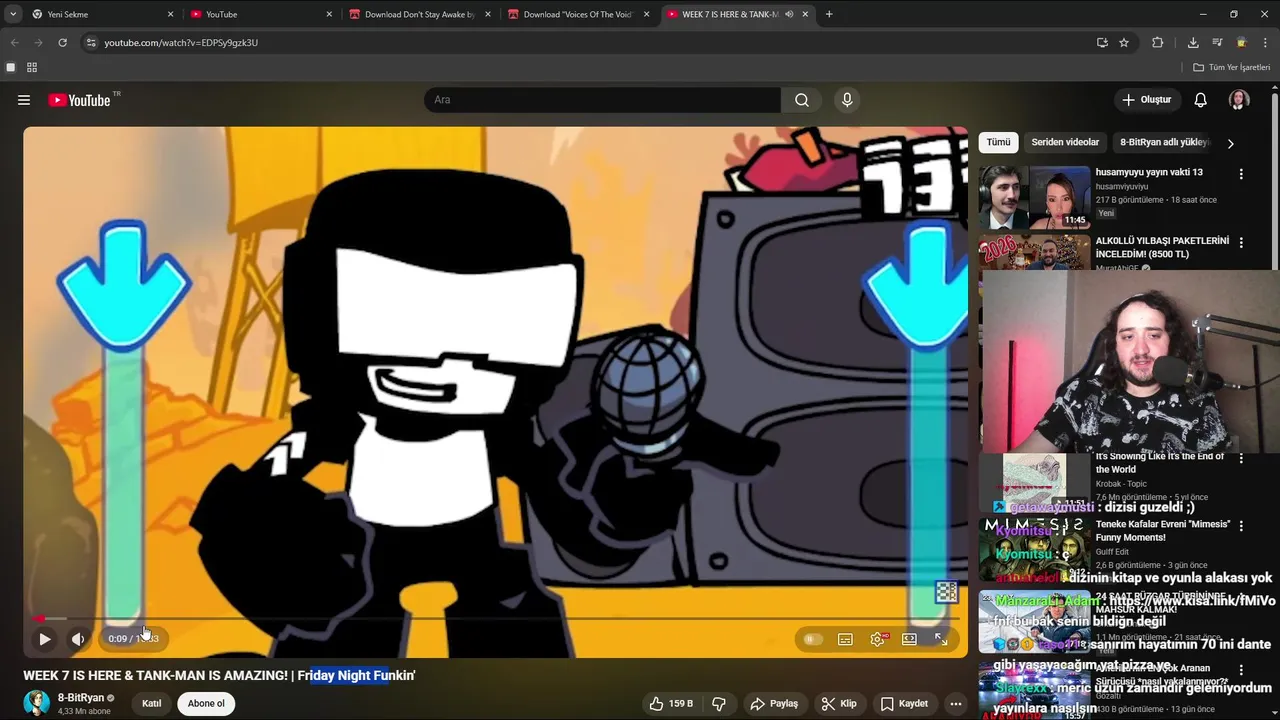Screen dimensions: 1280x720
Task: Select the 8-BitRyan adlı yükleyen chip
Action: pos(1163,143)
